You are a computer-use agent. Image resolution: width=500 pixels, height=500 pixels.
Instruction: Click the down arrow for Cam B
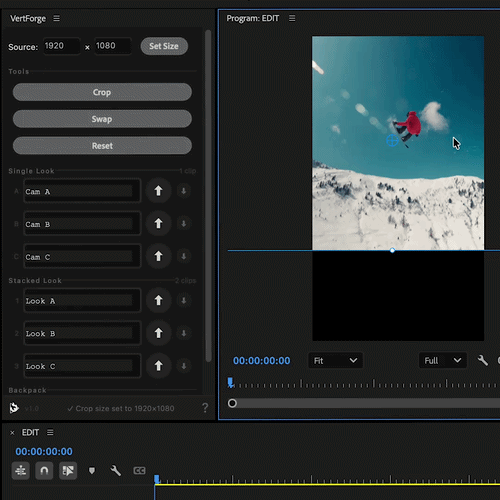click(x=183, y=223)
